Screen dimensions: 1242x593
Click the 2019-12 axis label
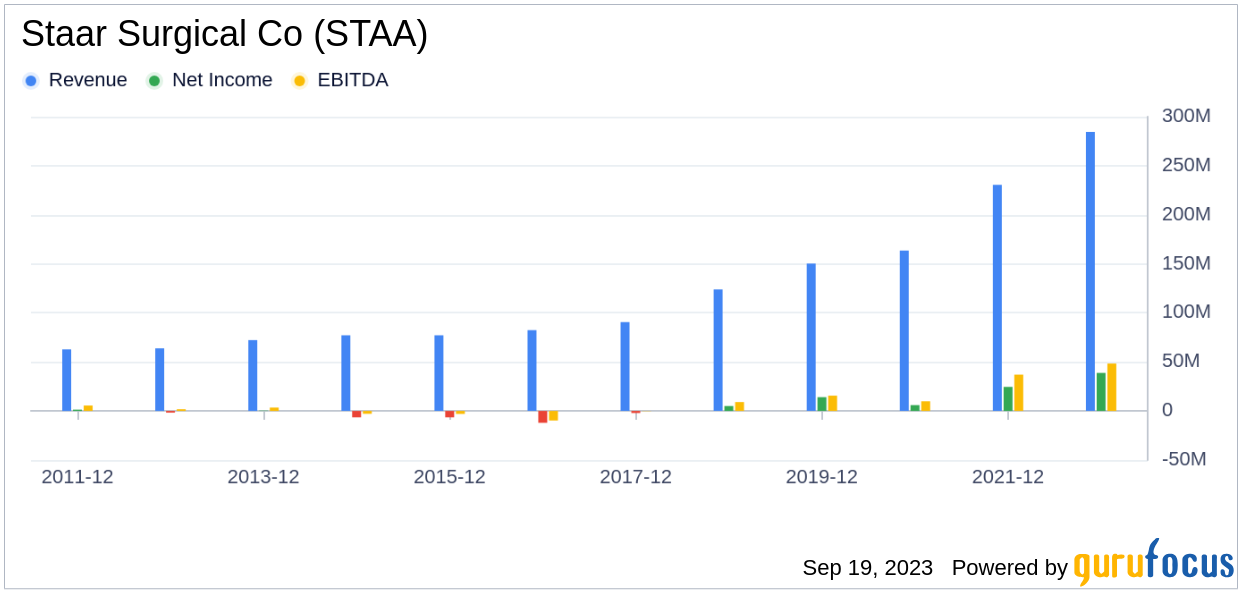(x=821, y=477)
